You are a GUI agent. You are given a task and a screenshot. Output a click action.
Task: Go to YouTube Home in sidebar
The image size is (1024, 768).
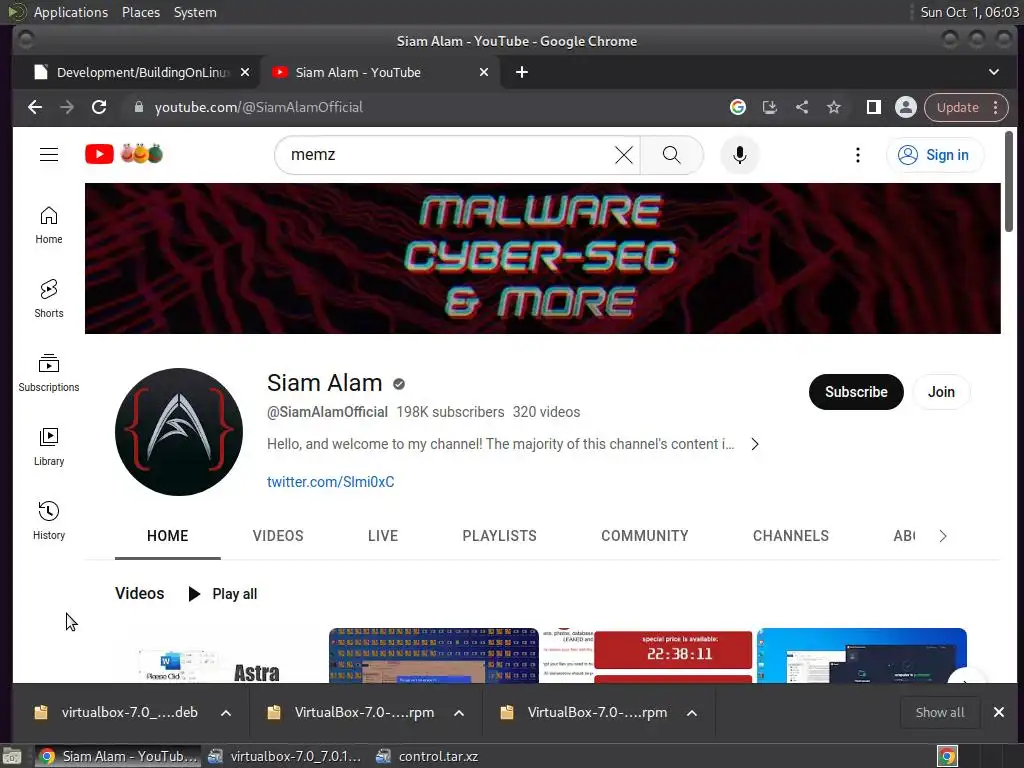[x=49, y=225]
